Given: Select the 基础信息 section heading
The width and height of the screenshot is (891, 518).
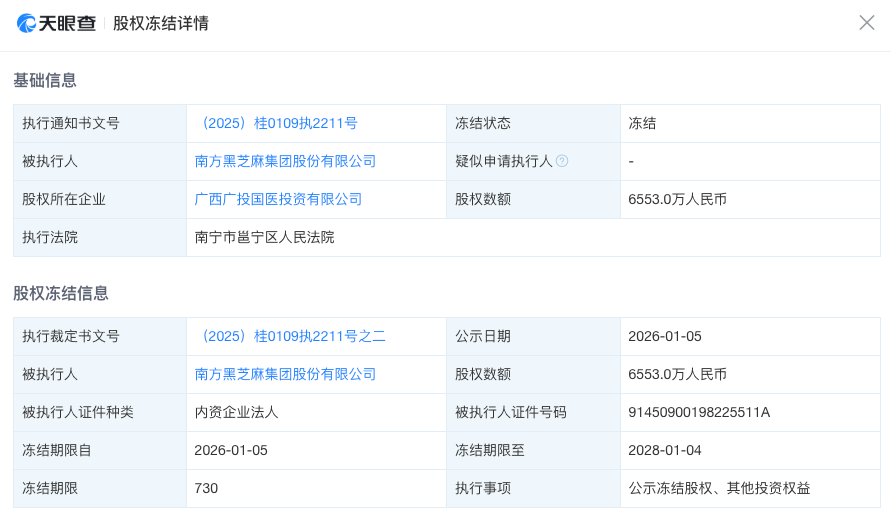Looking at the screenshot, I should [x=45, y=80].
